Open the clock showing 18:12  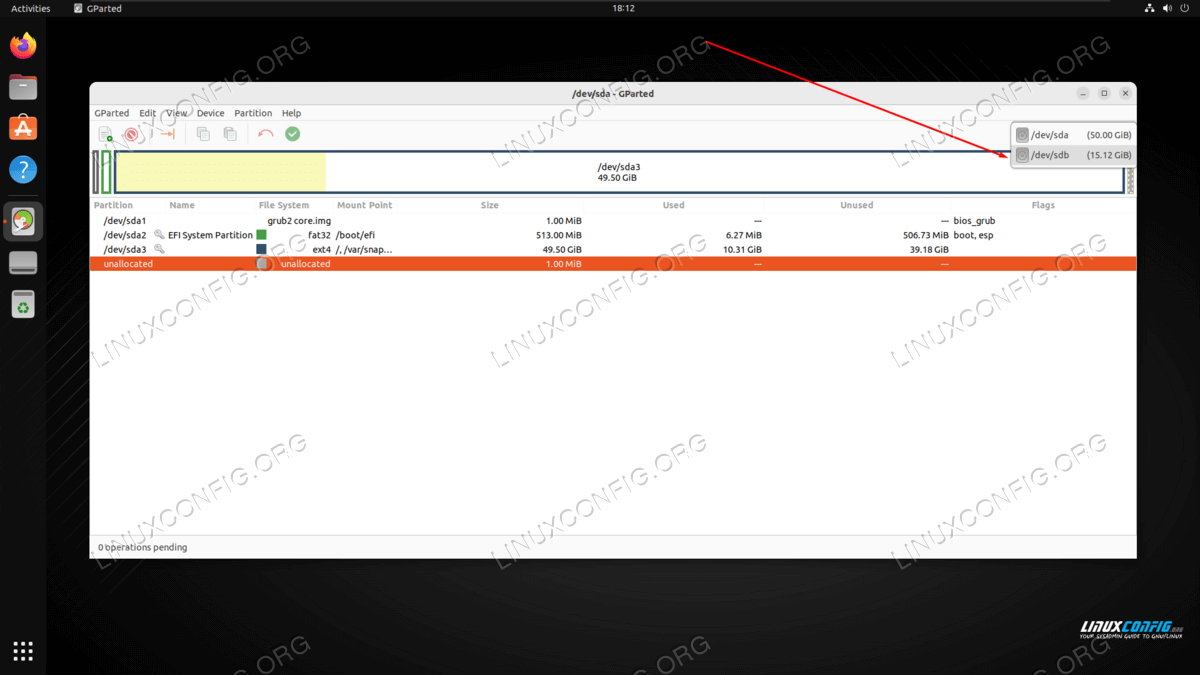click(x=623, y=8)
